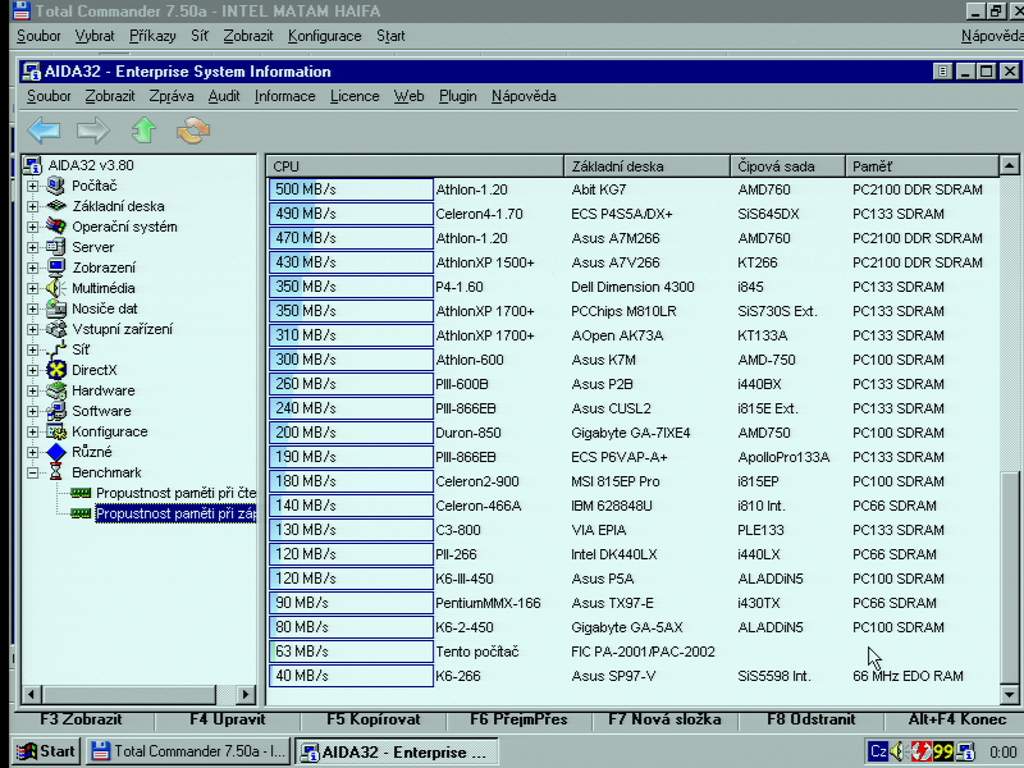The image size is (1024, 768).
Task: Click the CPU column header
Action: [415, 166]
